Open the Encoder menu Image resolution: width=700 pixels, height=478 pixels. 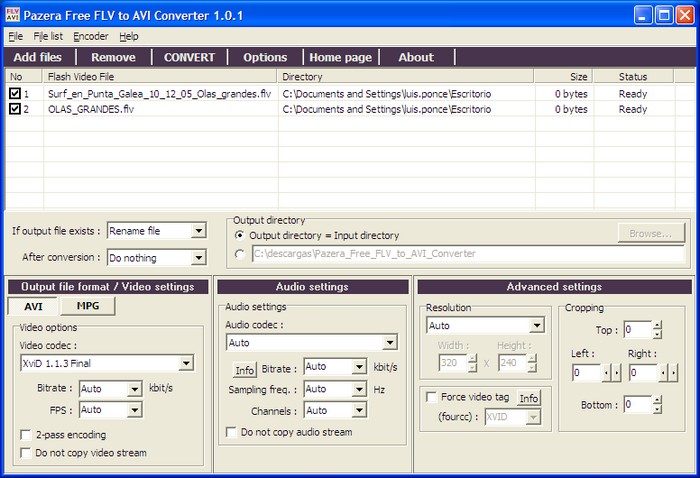90,36
